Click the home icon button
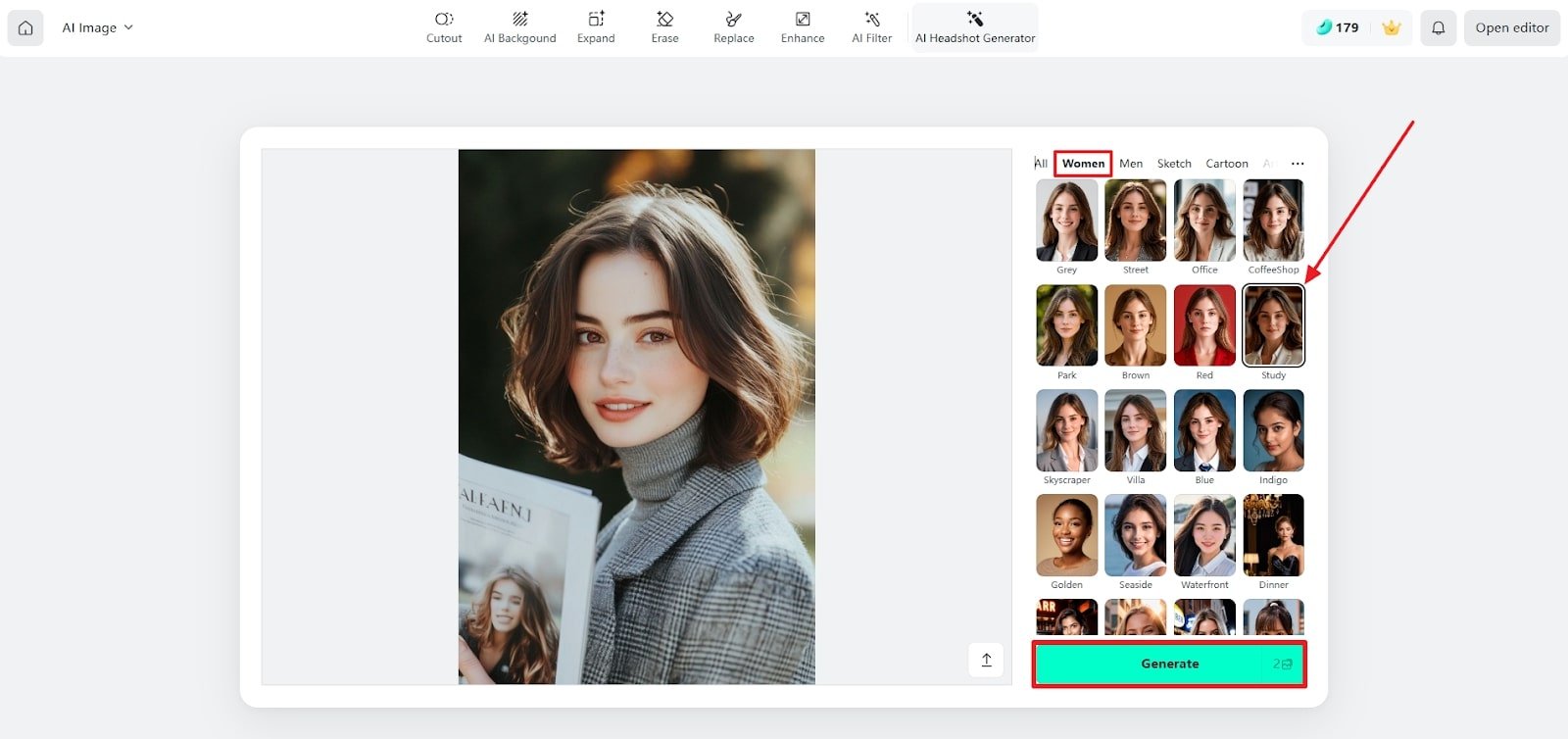This screenshot has width=1568, height=739. click(25, 28)
